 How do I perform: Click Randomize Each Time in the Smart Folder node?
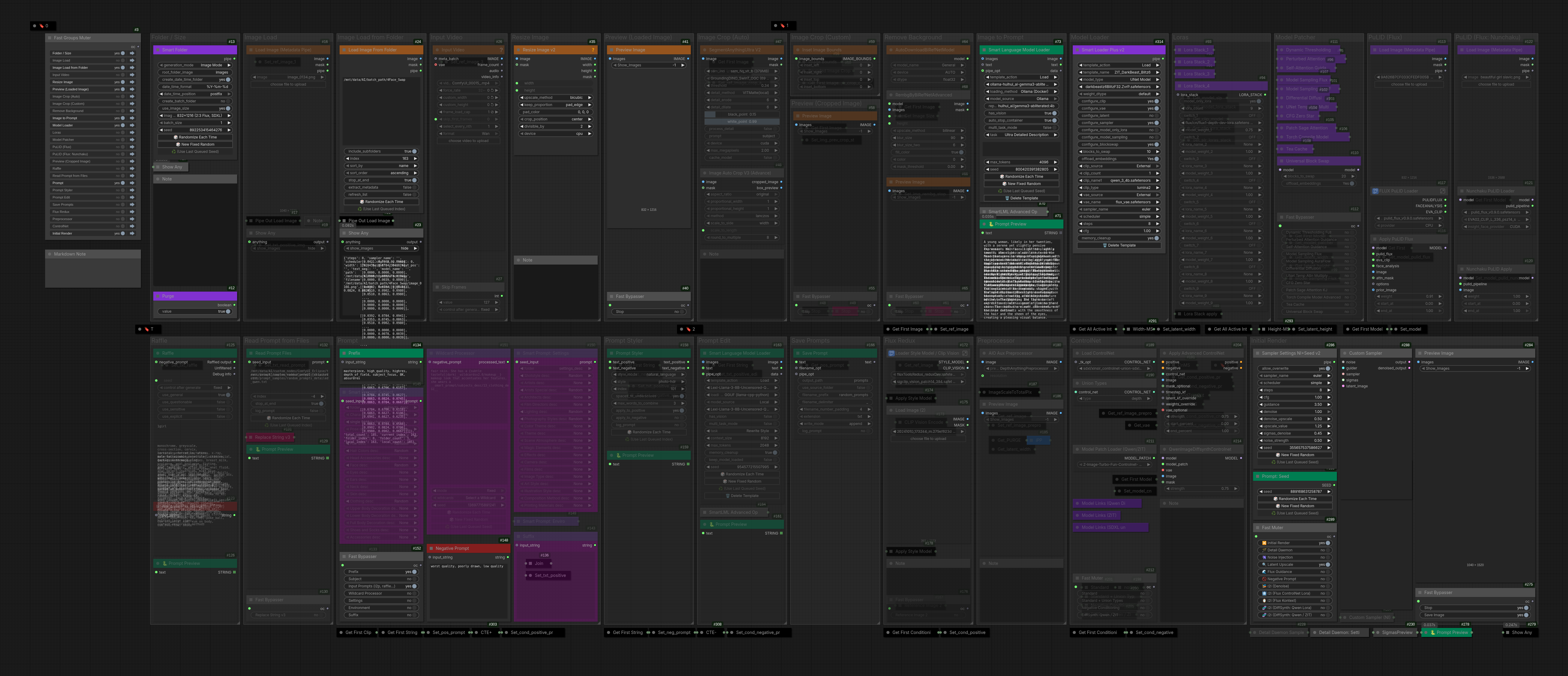click(x=195, y=138)
